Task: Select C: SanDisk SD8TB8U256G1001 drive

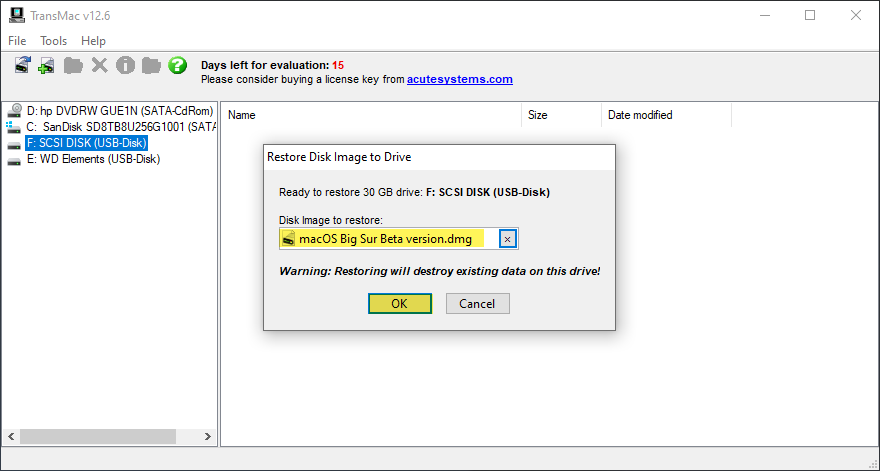Action: 121,127
